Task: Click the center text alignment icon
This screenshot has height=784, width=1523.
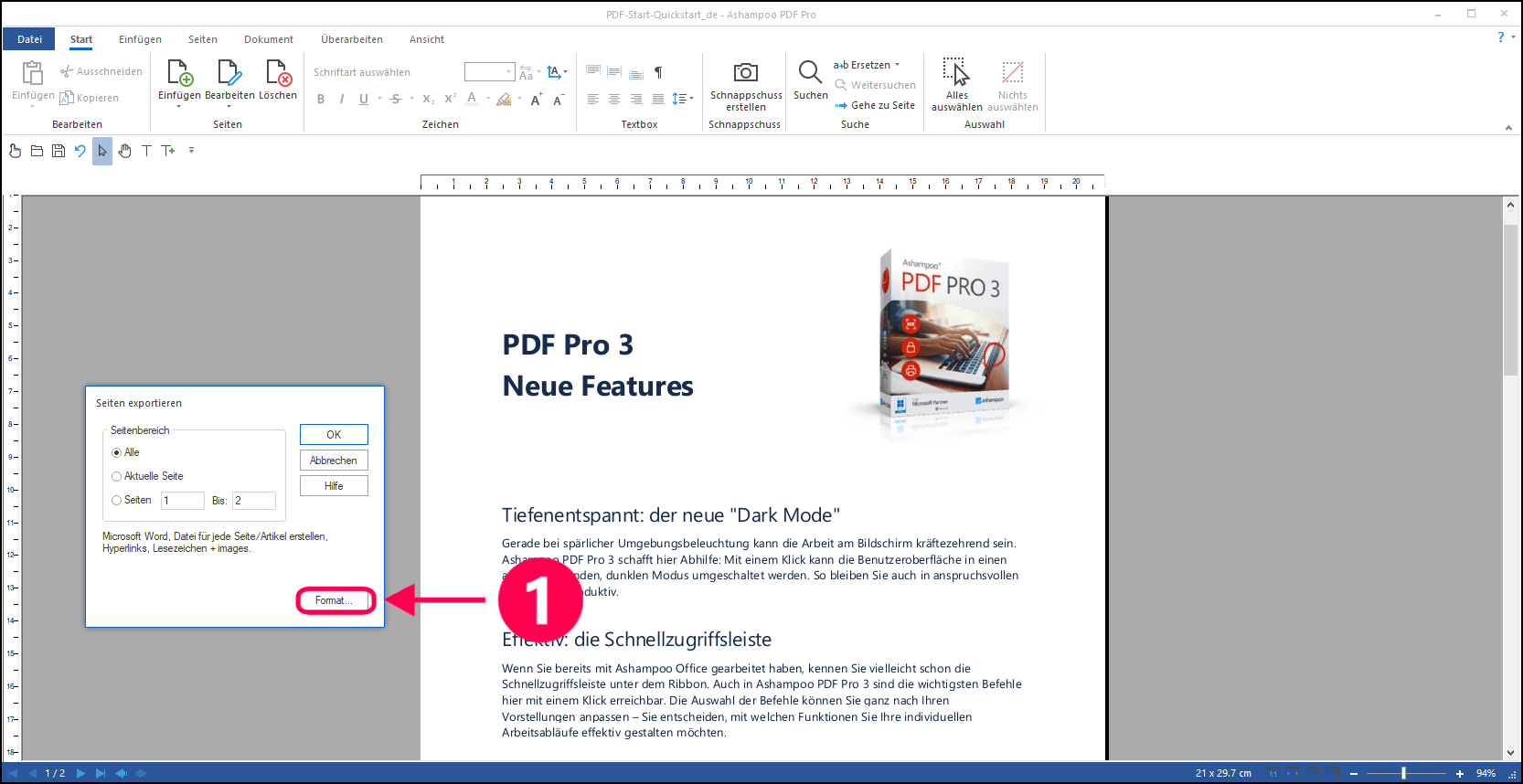Action: coord(614,99)
